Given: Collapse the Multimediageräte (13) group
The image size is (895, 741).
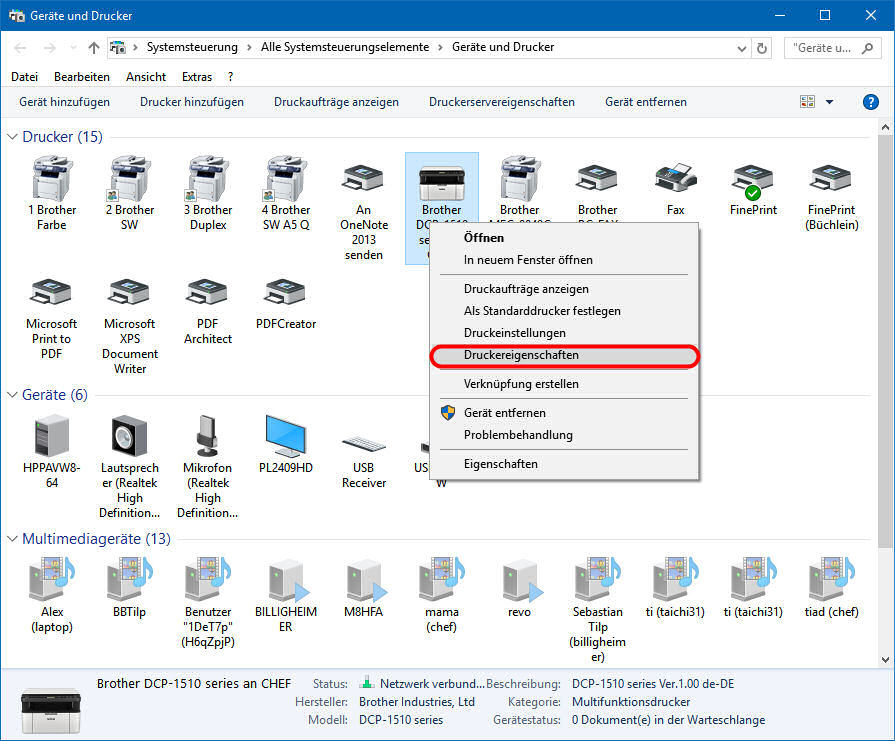Looking at the screenshot, I should coord(13,539).
